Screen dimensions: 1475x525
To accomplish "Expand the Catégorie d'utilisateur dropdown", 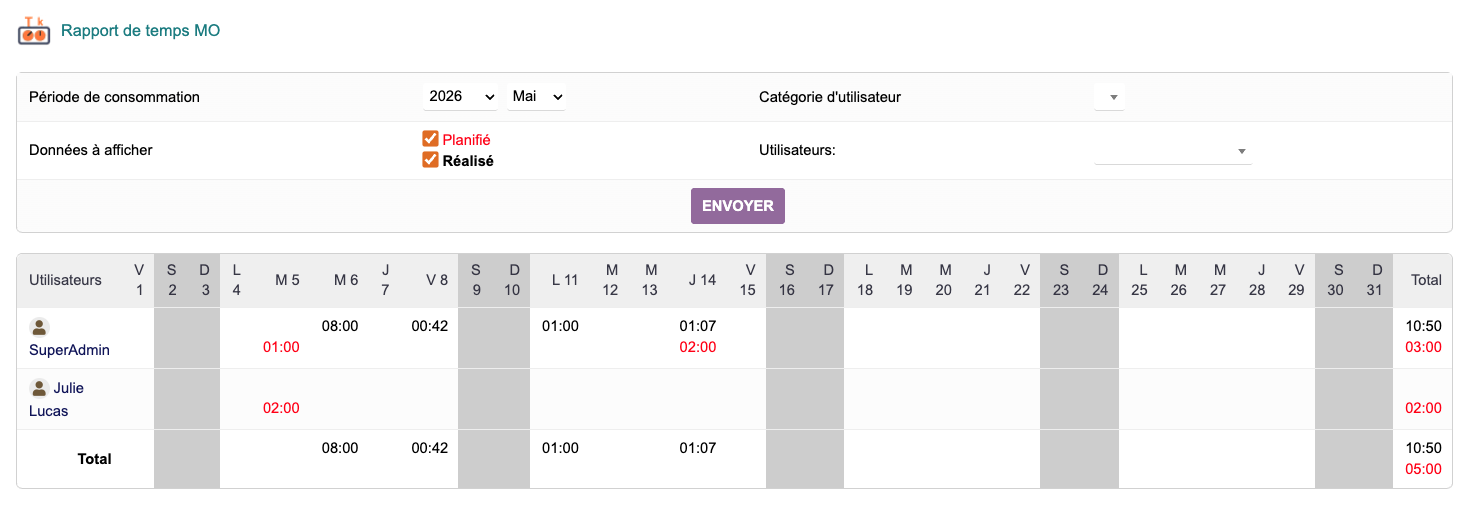I will click(x=1110, y=97).
